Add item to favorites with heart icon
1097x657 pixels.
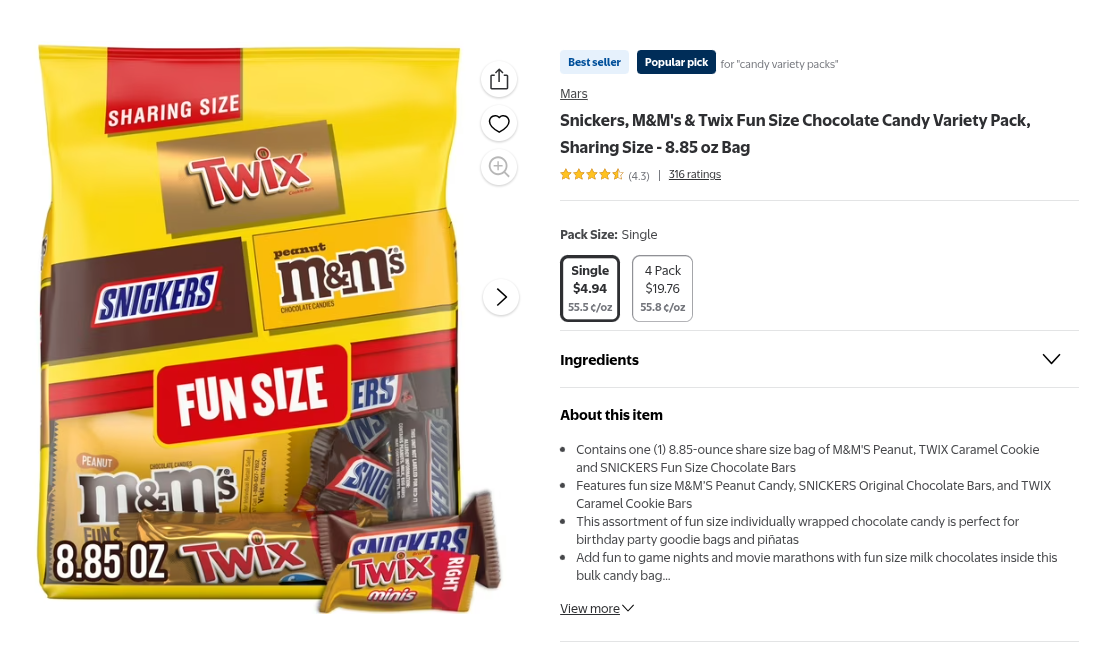pyautogui.click(x=499, y=123)
